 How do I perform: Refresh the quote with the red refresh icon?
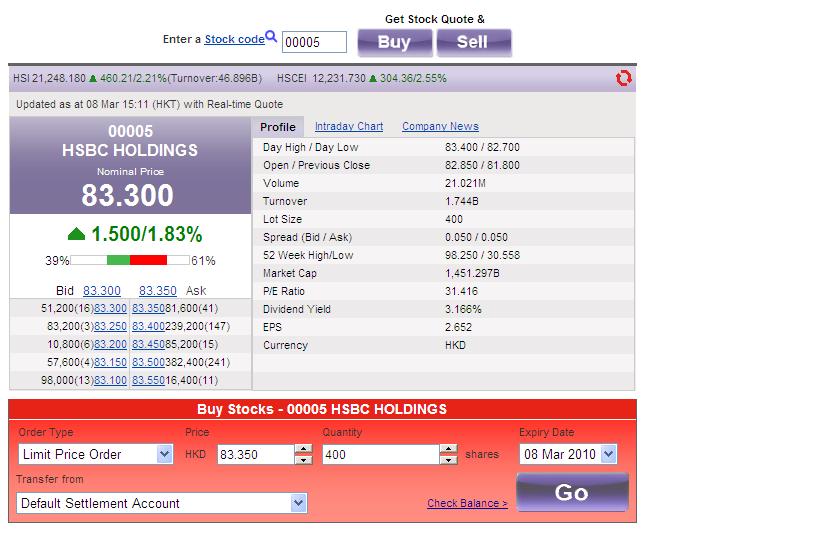624,78
